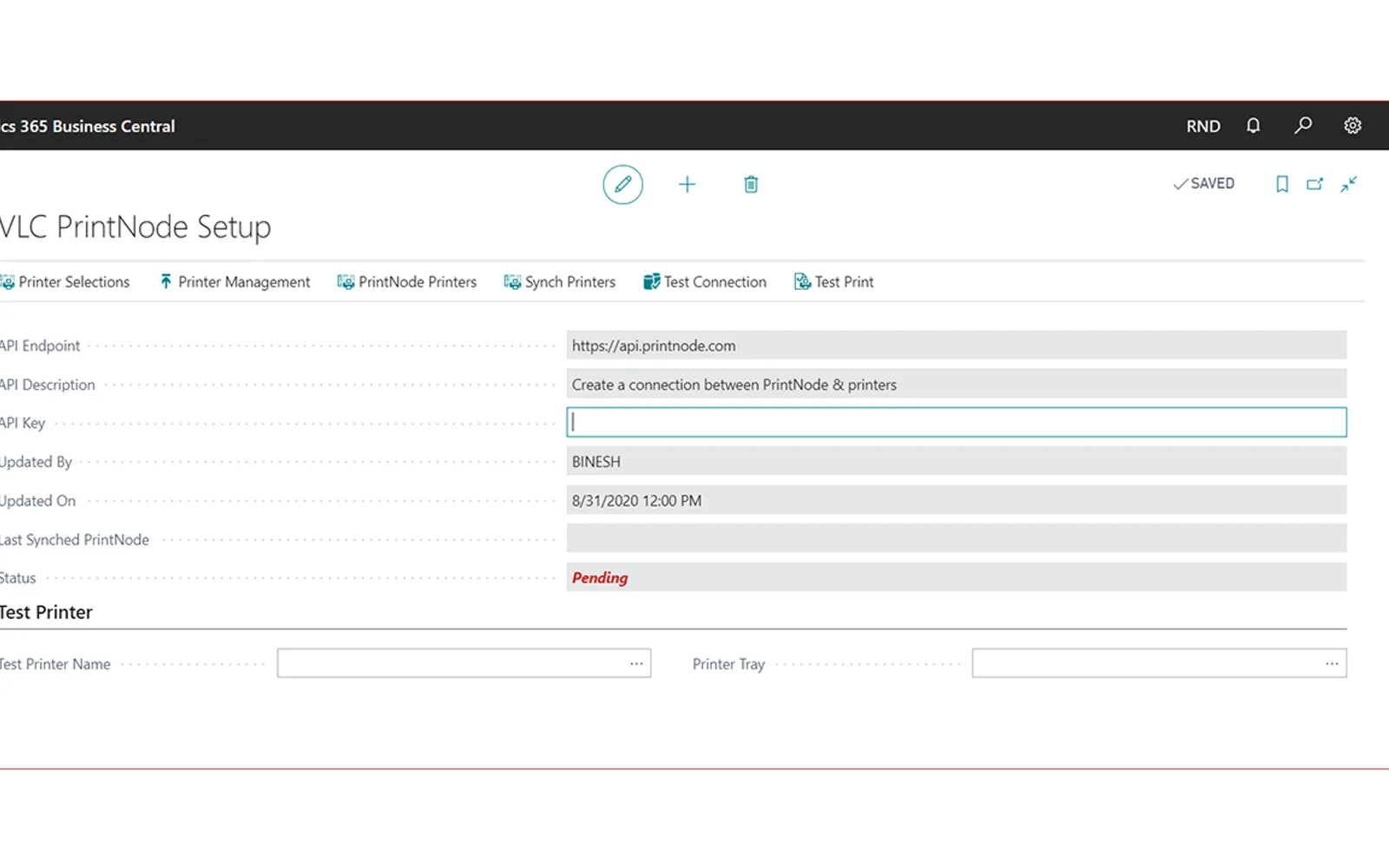
Task: Collapse the Test Printer section header
Action: click(46, 612)
